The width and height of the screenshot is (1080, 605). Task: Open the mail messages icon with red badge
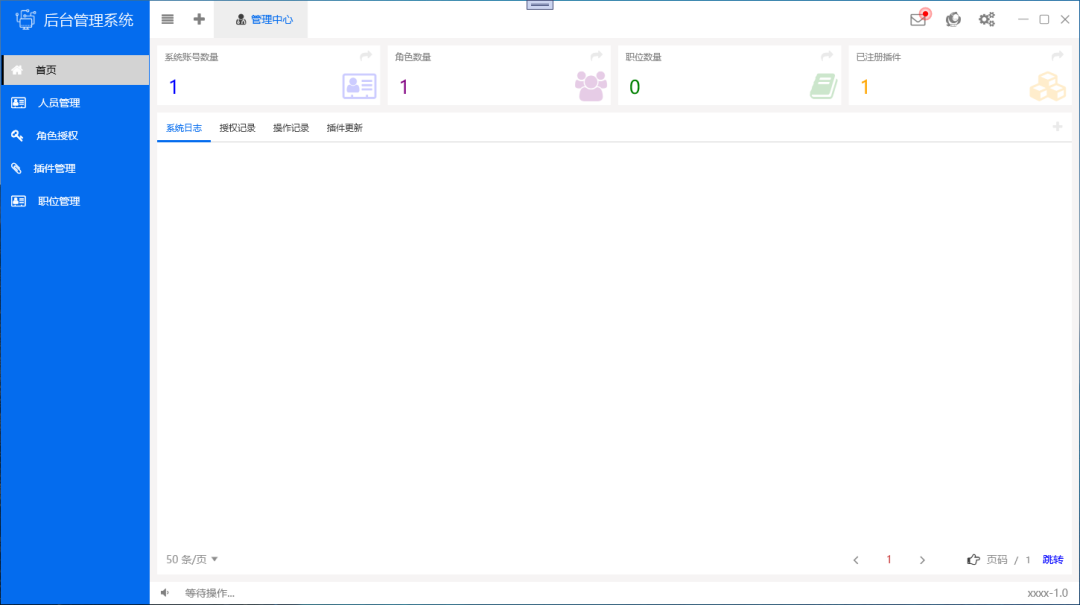(x=918, y=19)
